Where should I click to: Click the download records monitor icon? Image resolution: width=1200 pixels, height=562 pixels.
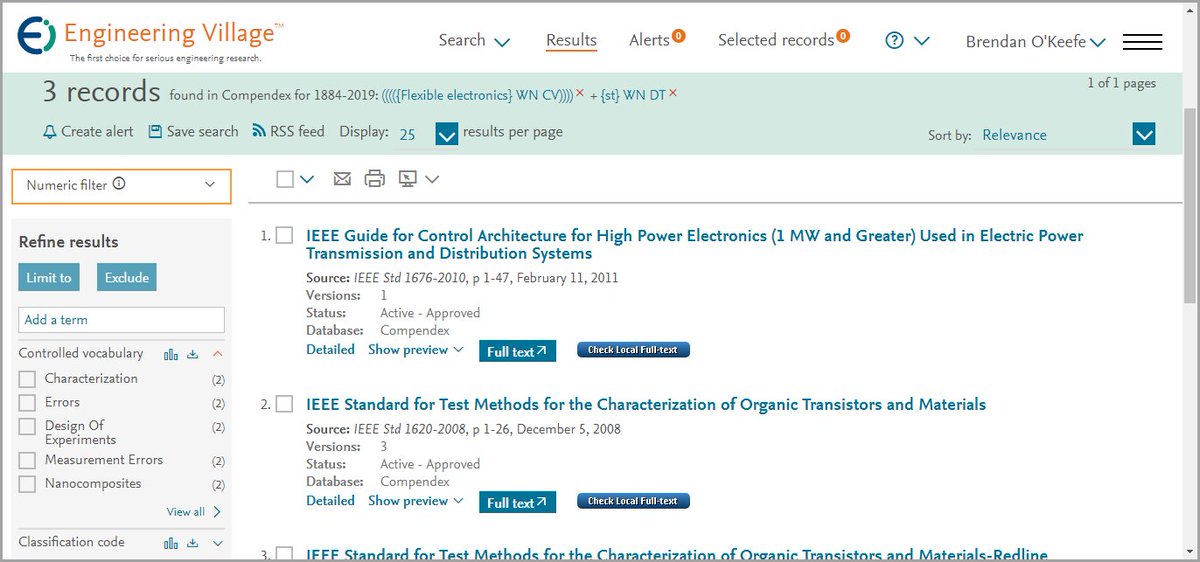407,179
